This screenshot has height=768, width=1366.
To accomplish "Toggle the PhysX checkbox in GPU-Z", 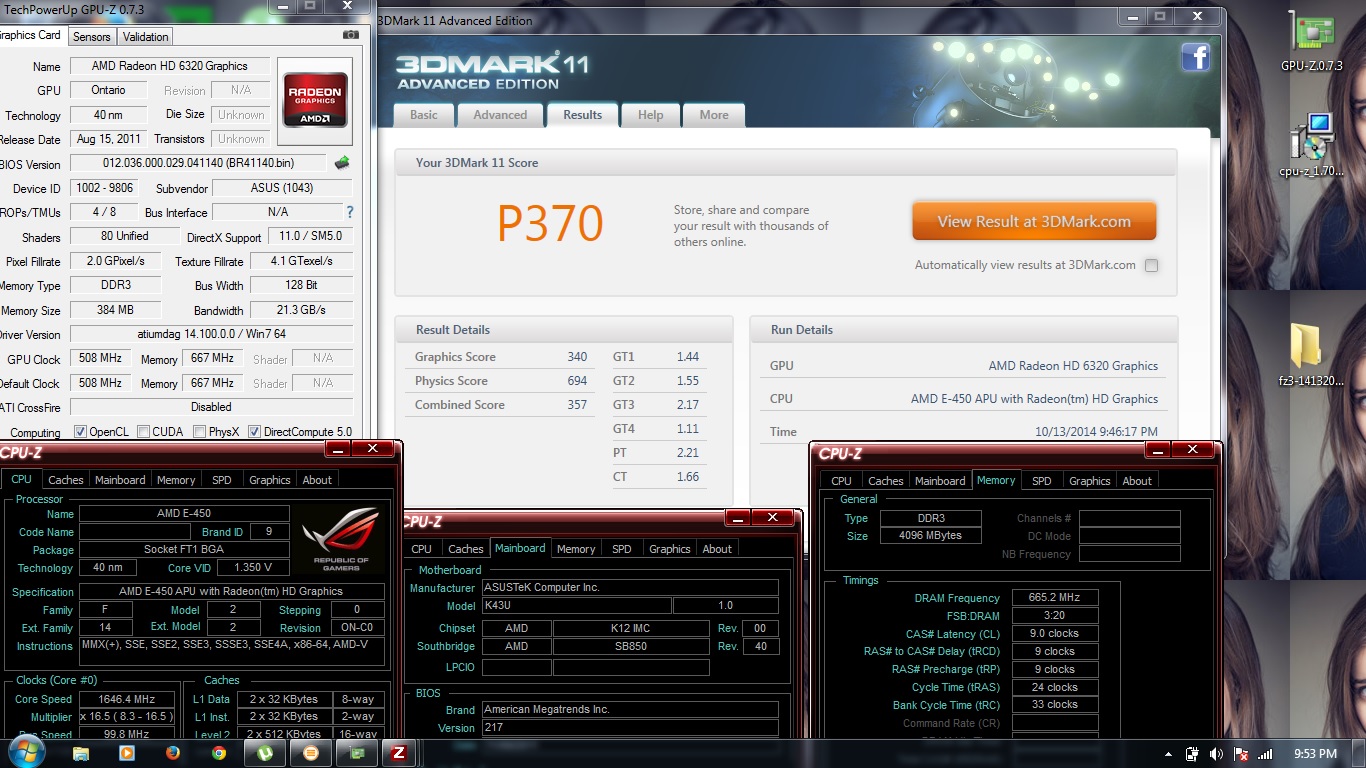I will (200, 432).
